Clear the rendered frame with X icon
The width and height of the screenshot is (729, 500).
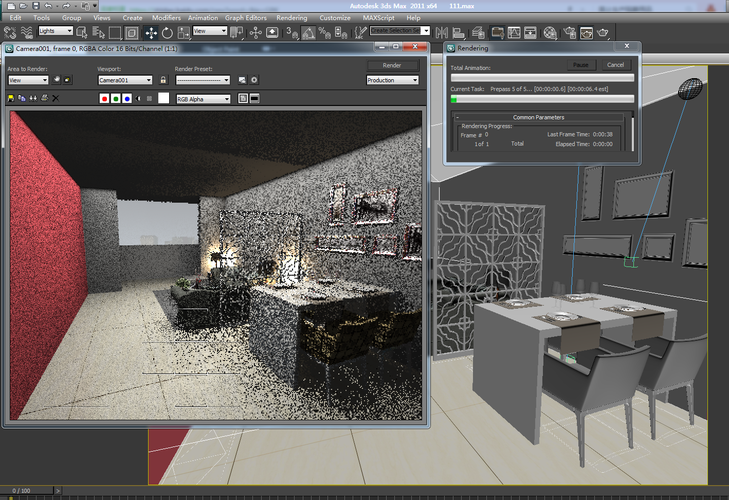click(x=56, y=99)
